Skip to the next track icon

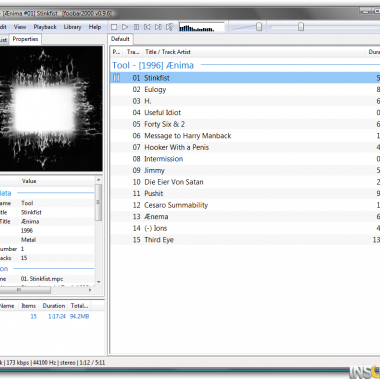(158, 27)
